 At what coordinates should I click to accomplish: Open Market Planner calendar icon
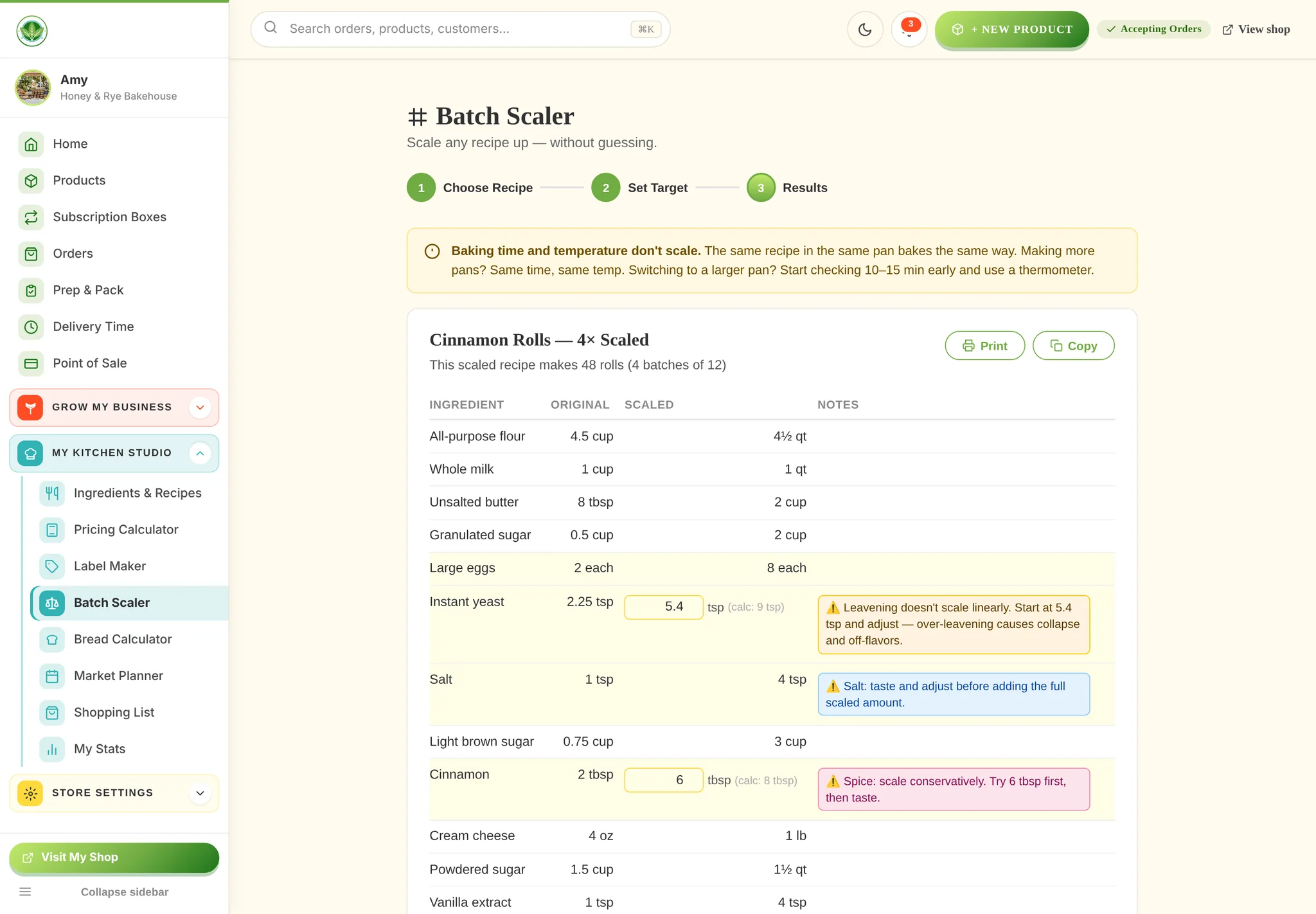coord(52,676)
